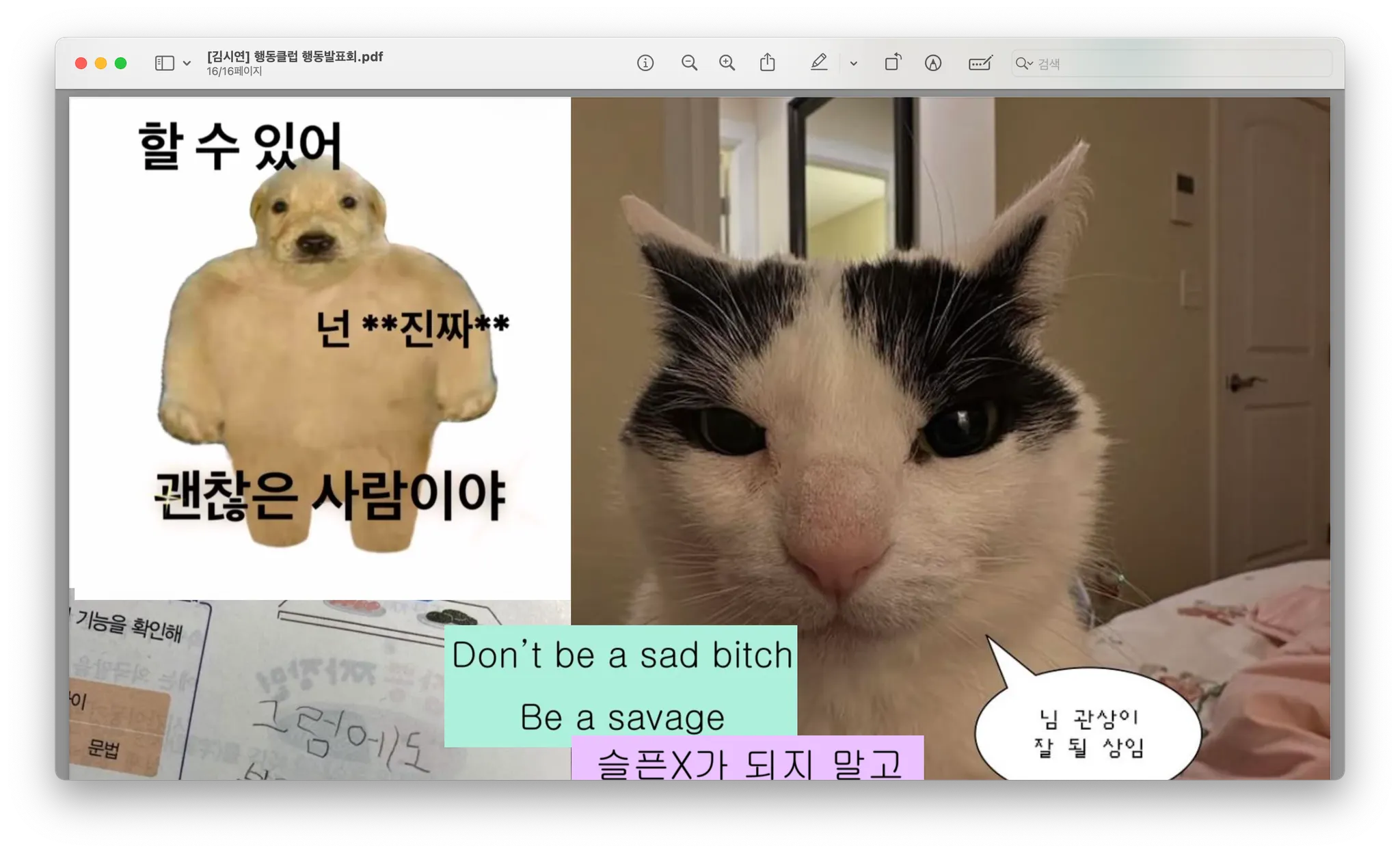This screenshot has width=1400, height=853.
Task: Open the inspector info panel
Action: point(645,63)
